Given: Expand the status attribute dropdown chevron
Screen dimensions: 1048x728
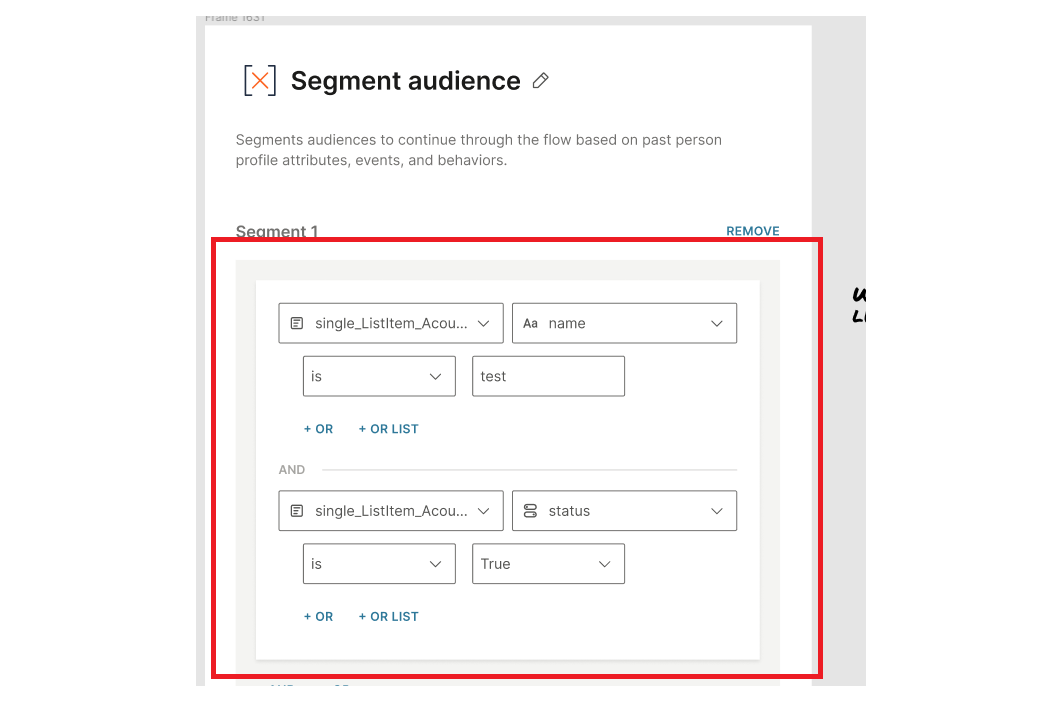Looking at the screenshot, I should pyautogui.click(x=716, y=511).
